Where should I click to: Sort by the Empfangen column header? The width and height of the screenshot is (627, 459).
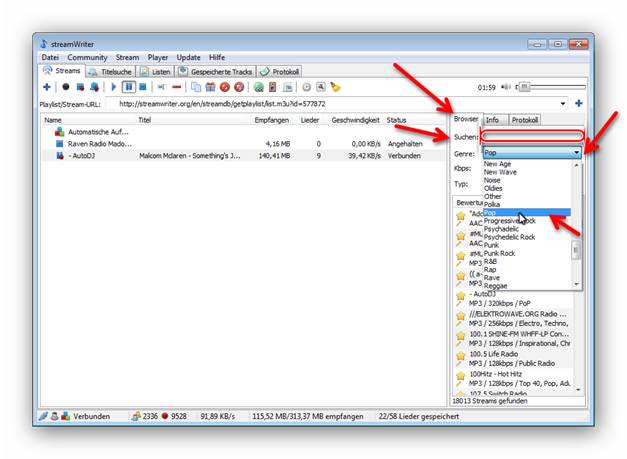272,120
